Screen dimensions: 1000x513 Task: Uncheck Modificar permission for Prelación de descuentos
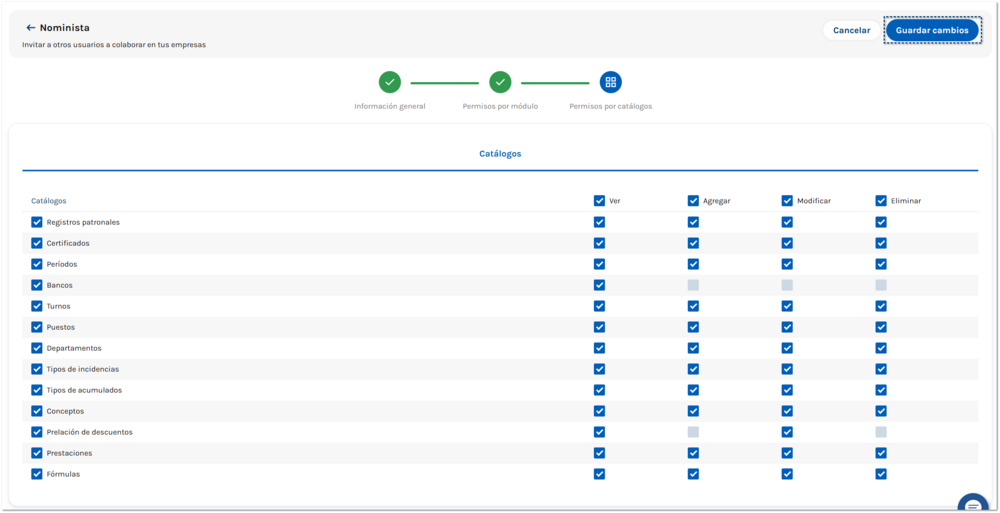787,432
